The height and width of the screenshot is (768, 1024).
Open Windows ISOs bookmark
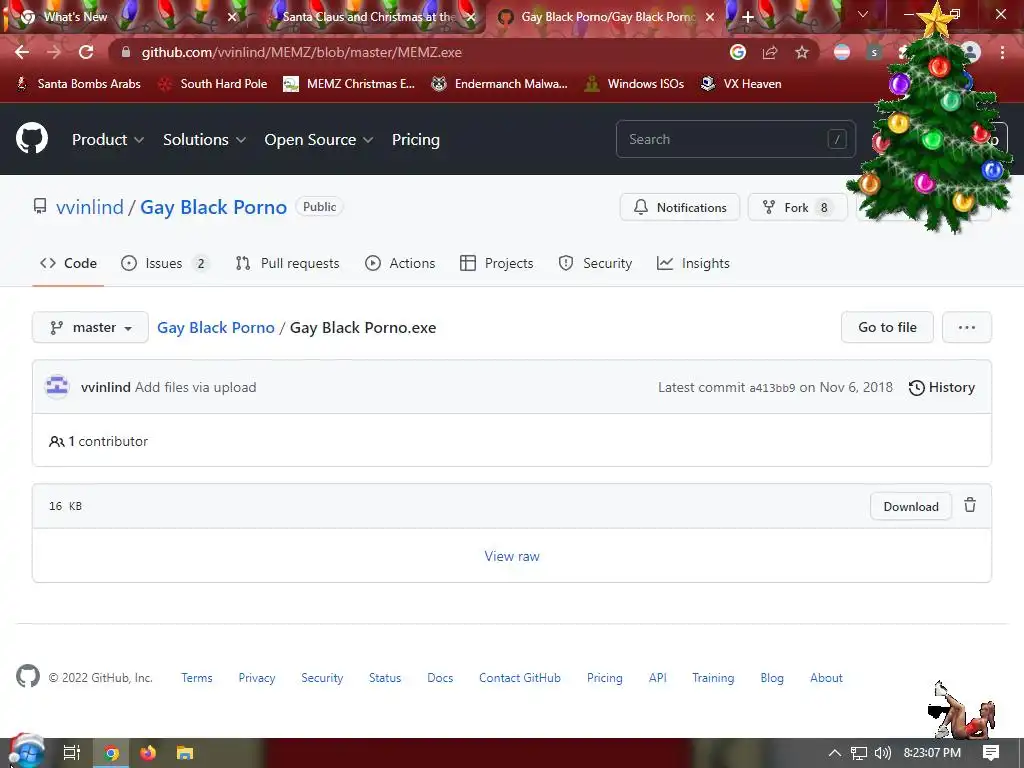[634, 84]
